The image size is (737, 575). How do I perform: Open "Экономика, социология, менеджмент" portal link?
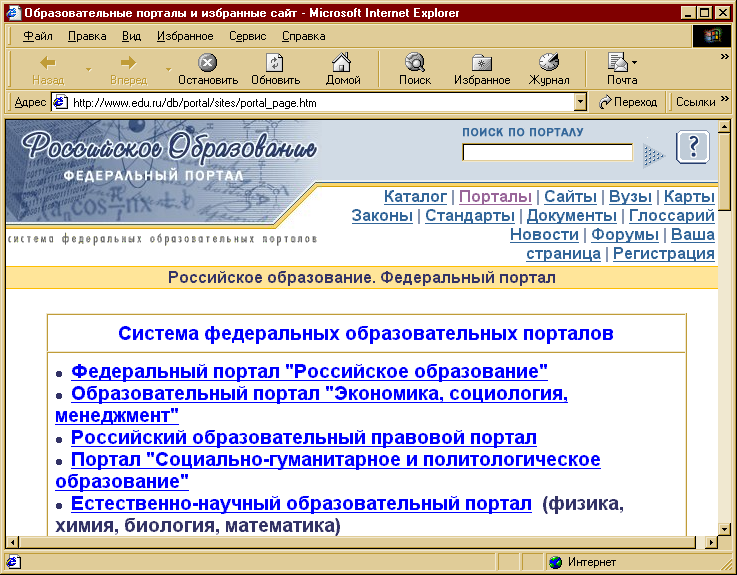coord(311,404)
